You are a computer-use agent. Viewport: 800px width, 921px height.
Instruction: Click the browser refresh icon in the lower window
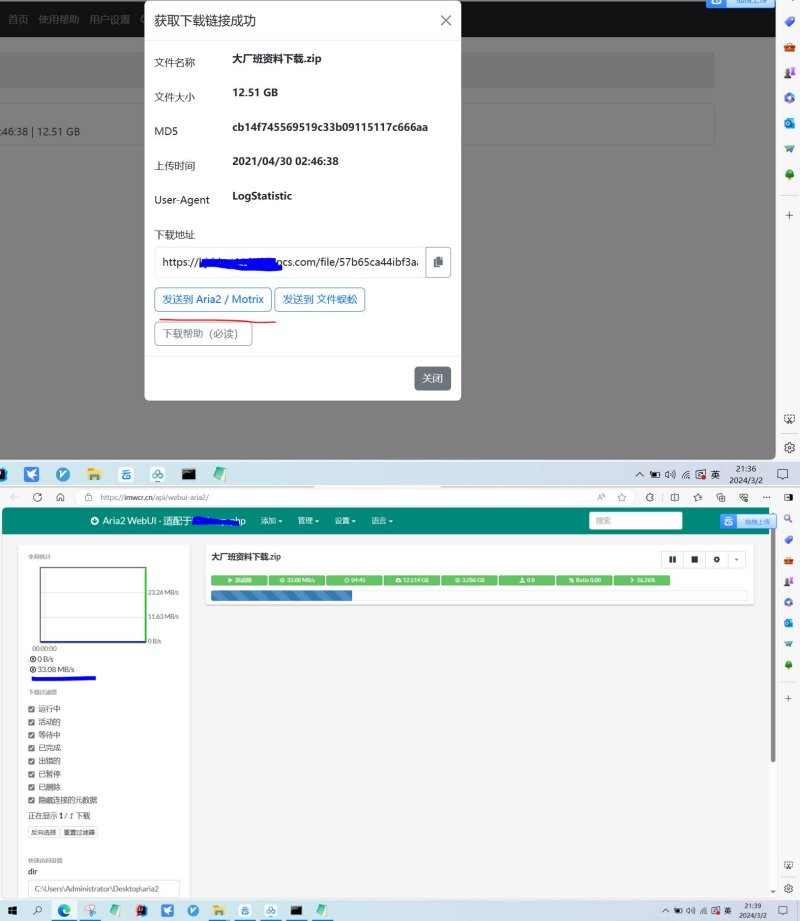pyautogui.click(x=38, y=497)
